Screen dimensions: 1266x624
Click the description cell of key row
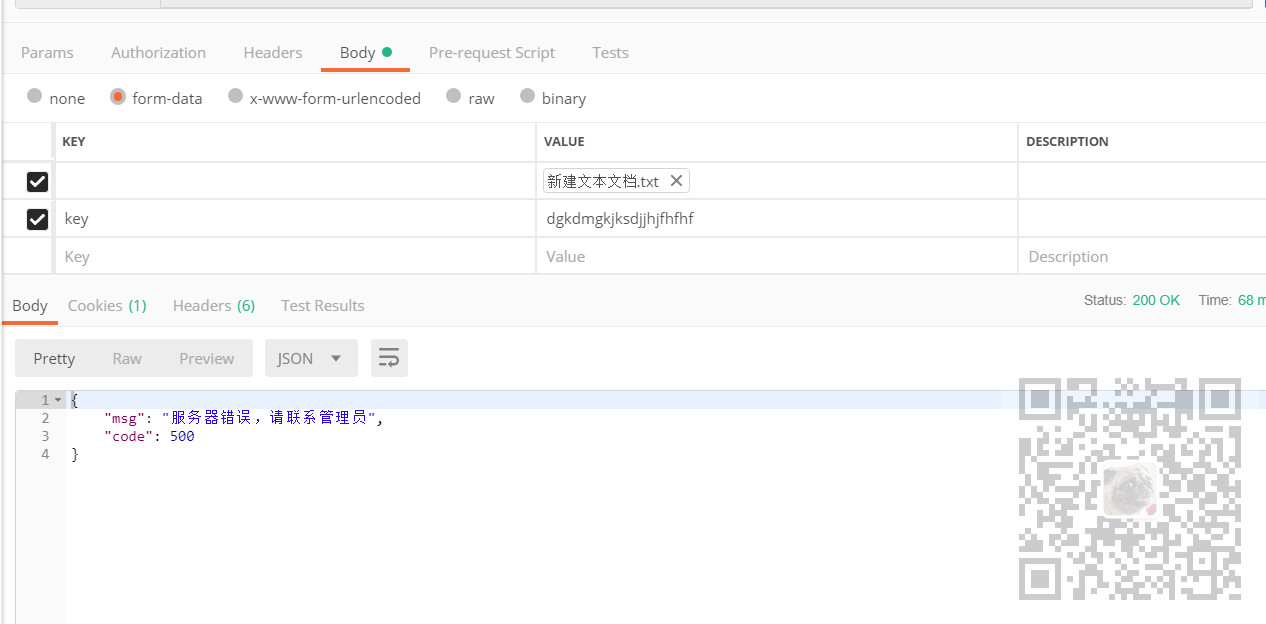pyautogui.click(x=1142, y=219)
